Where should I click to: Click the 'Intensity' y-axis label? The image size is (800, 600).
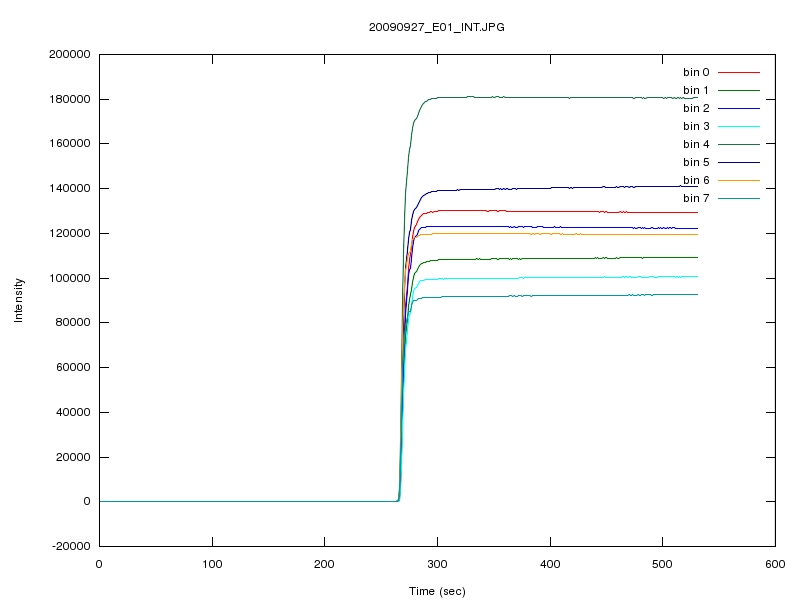[18, 300]
